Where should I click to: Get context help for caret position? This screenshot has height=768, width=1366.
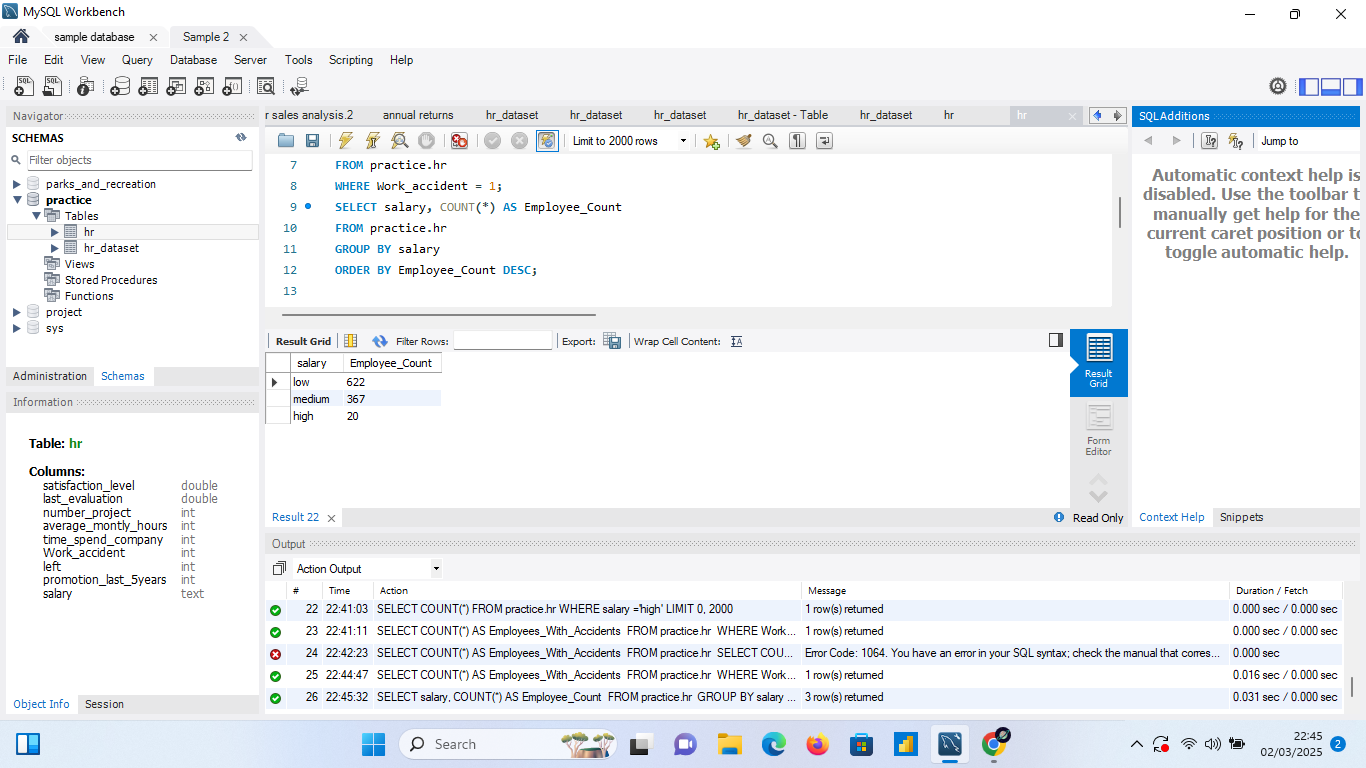click(1210, 141)
